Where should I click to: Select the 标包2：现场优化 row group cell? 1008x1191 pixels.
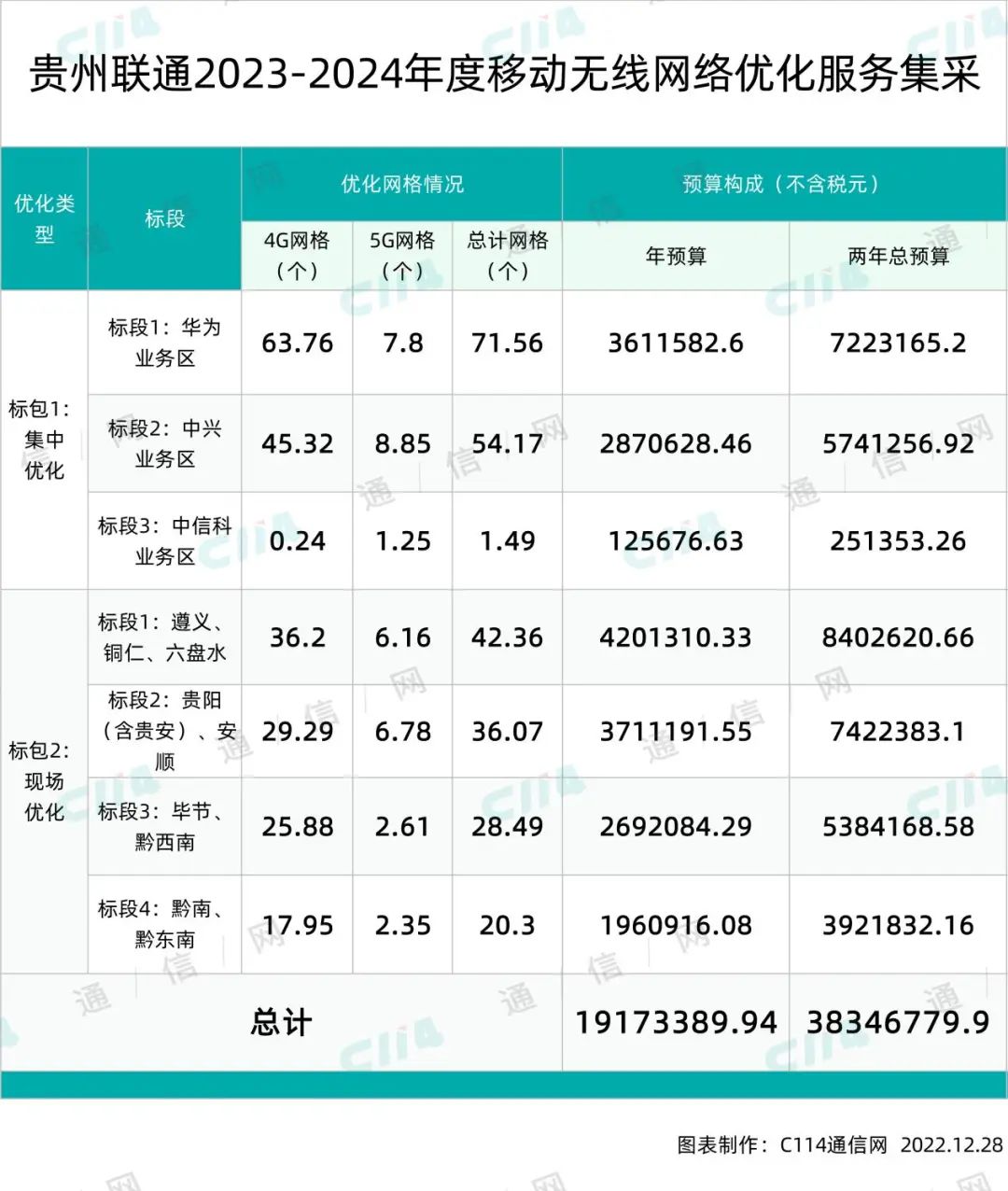pos(44,781)
